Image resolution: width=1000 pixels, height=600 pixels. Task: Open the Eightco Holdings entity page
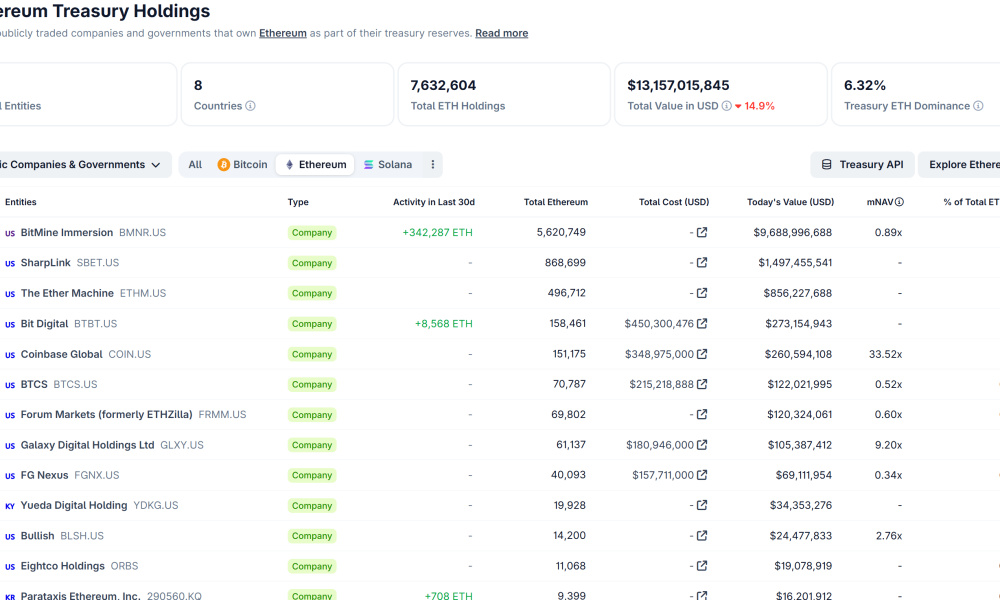[62, 566]
